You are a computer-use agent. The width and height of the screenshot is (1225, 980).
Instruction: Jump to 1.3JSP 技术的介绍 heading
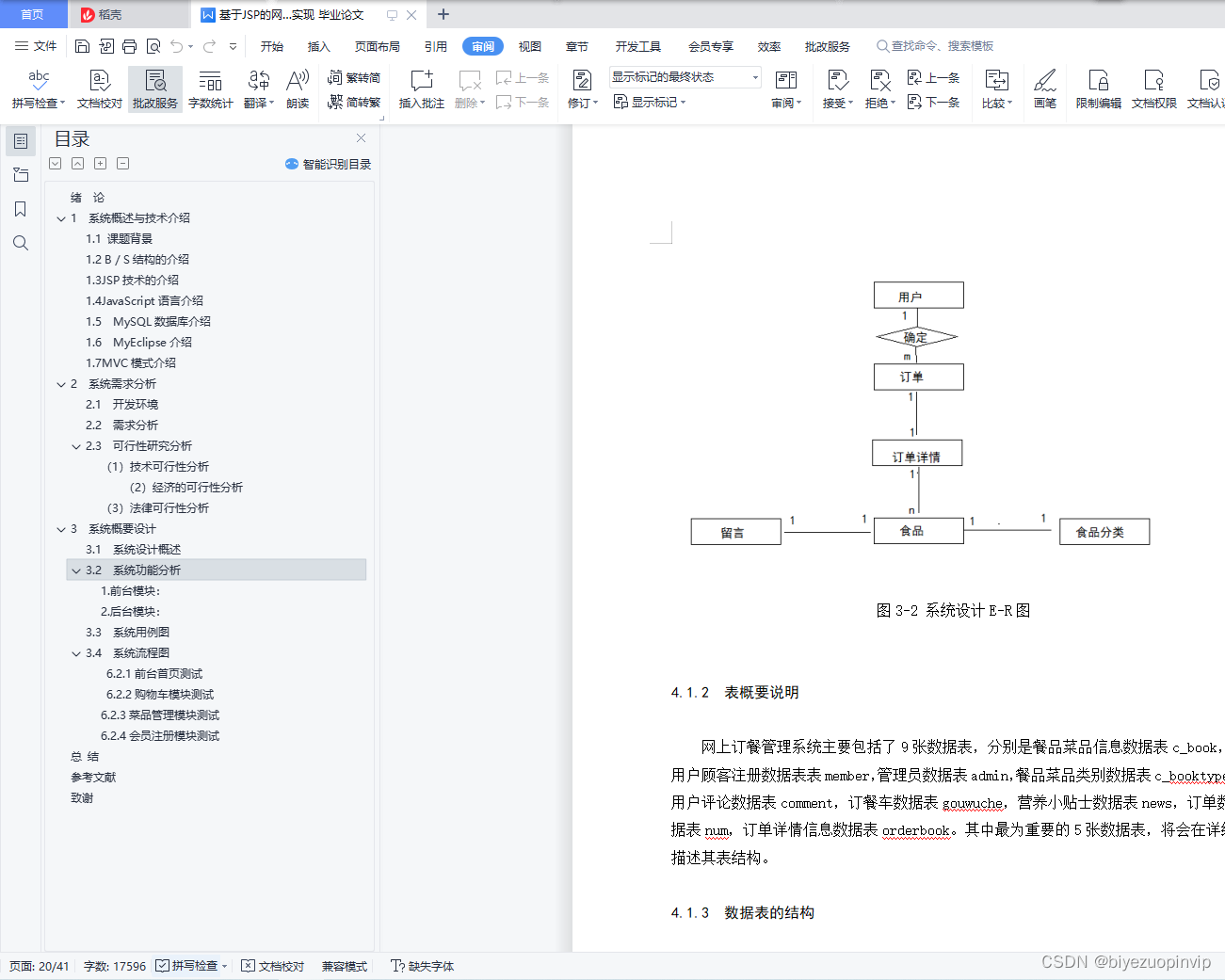coord(132,280)
